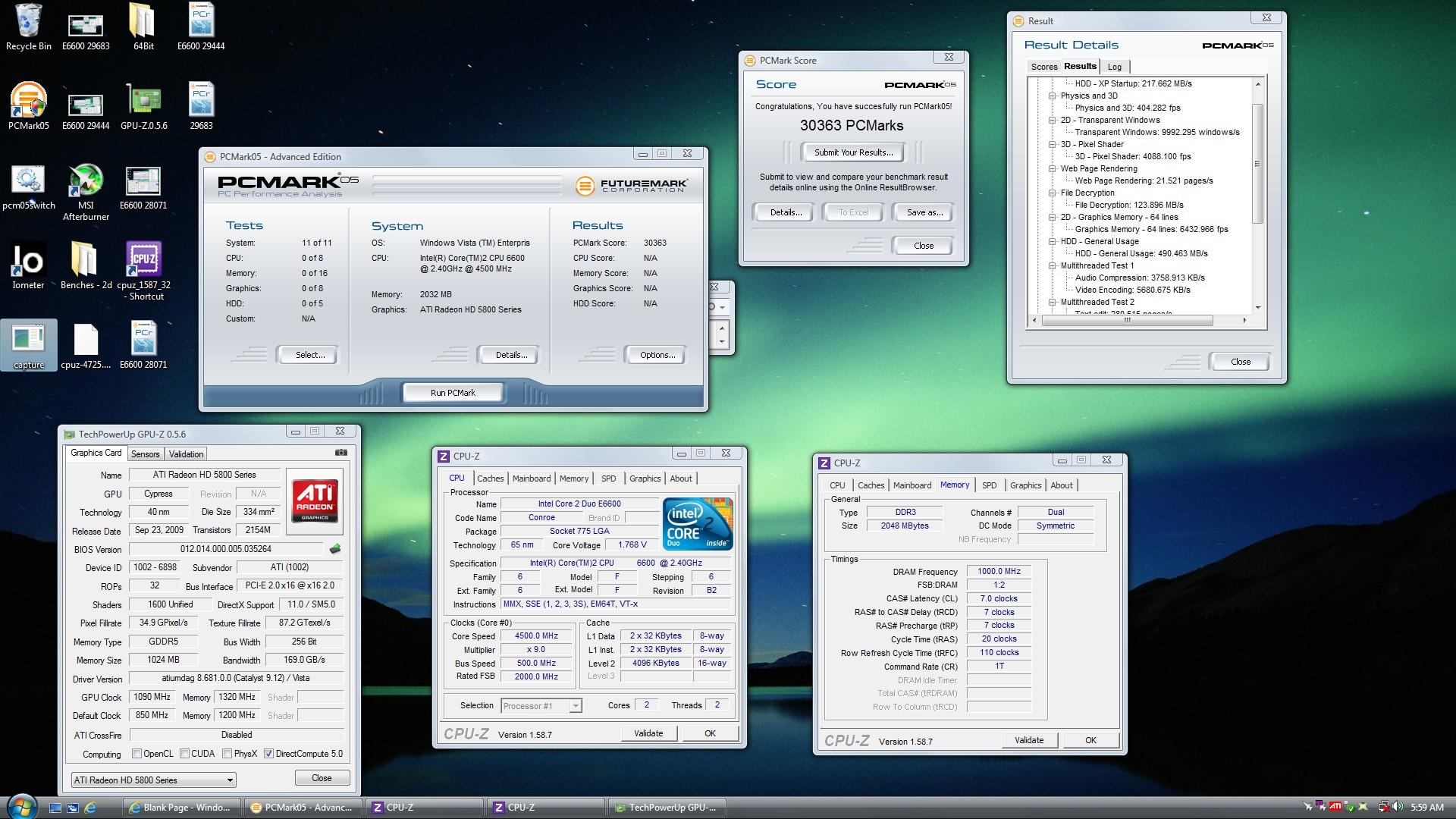The image size is (1456, 819).
Task: Toggle the PhysX checkbox in GPU-Z
Action: tap(227, 754)
